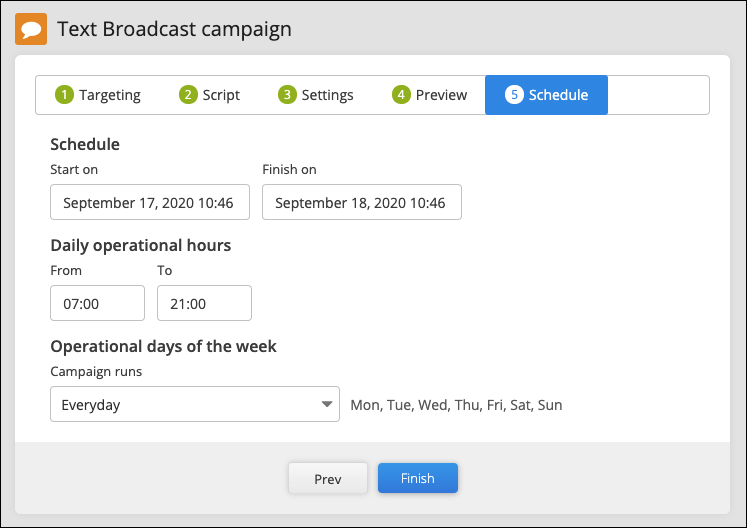Open the Preview step tab
This screenshot has height=528, width=747.
pos(429,95)
